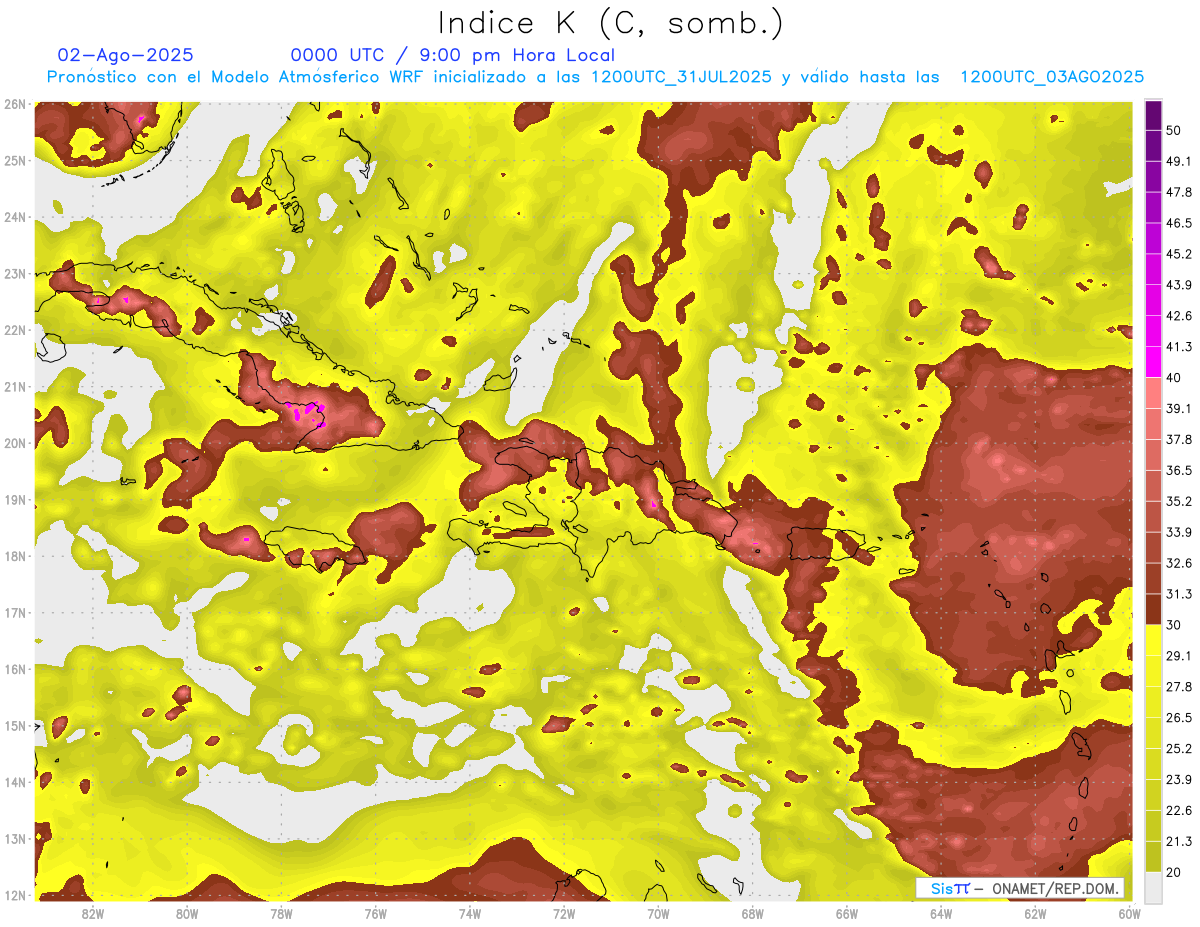This screenshot has height=927, width=1200.
Task: Click the title 'Indice K (C, somb.)'
Action: click(611, 23)
